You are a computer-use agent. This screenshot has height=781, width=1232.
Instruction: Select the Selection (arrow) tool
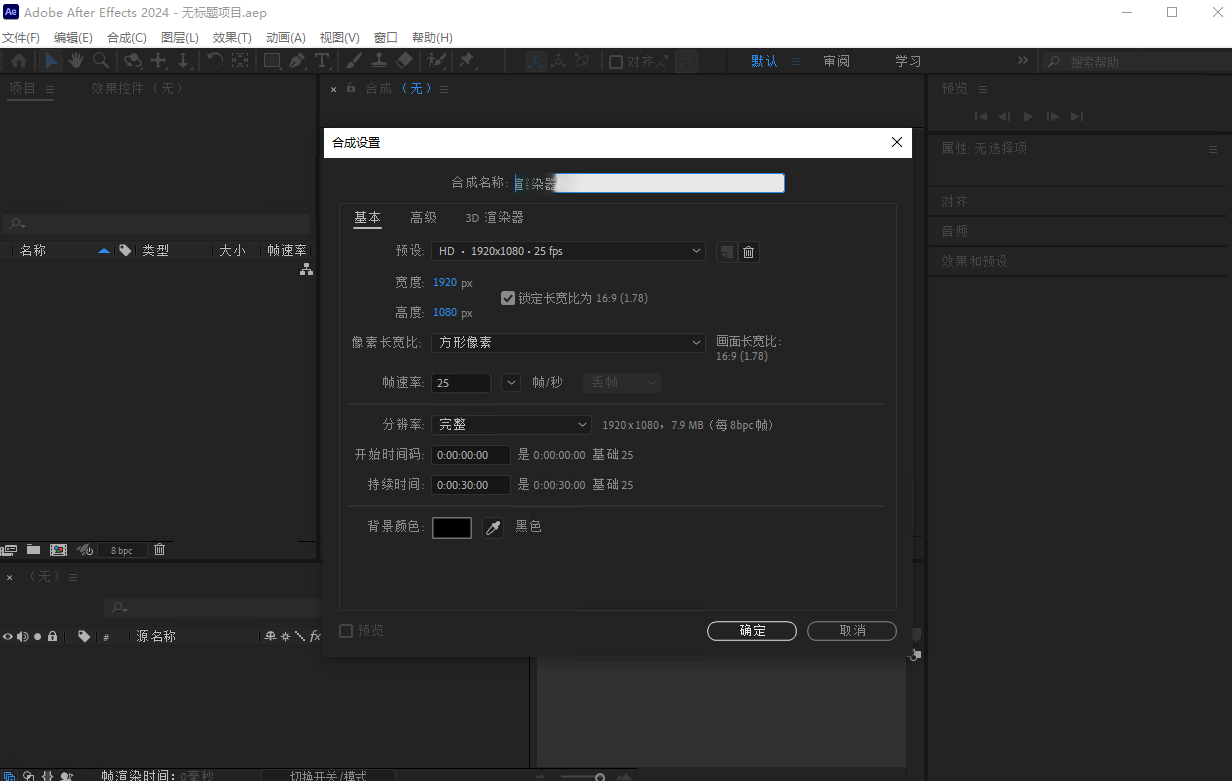[51, 61]
